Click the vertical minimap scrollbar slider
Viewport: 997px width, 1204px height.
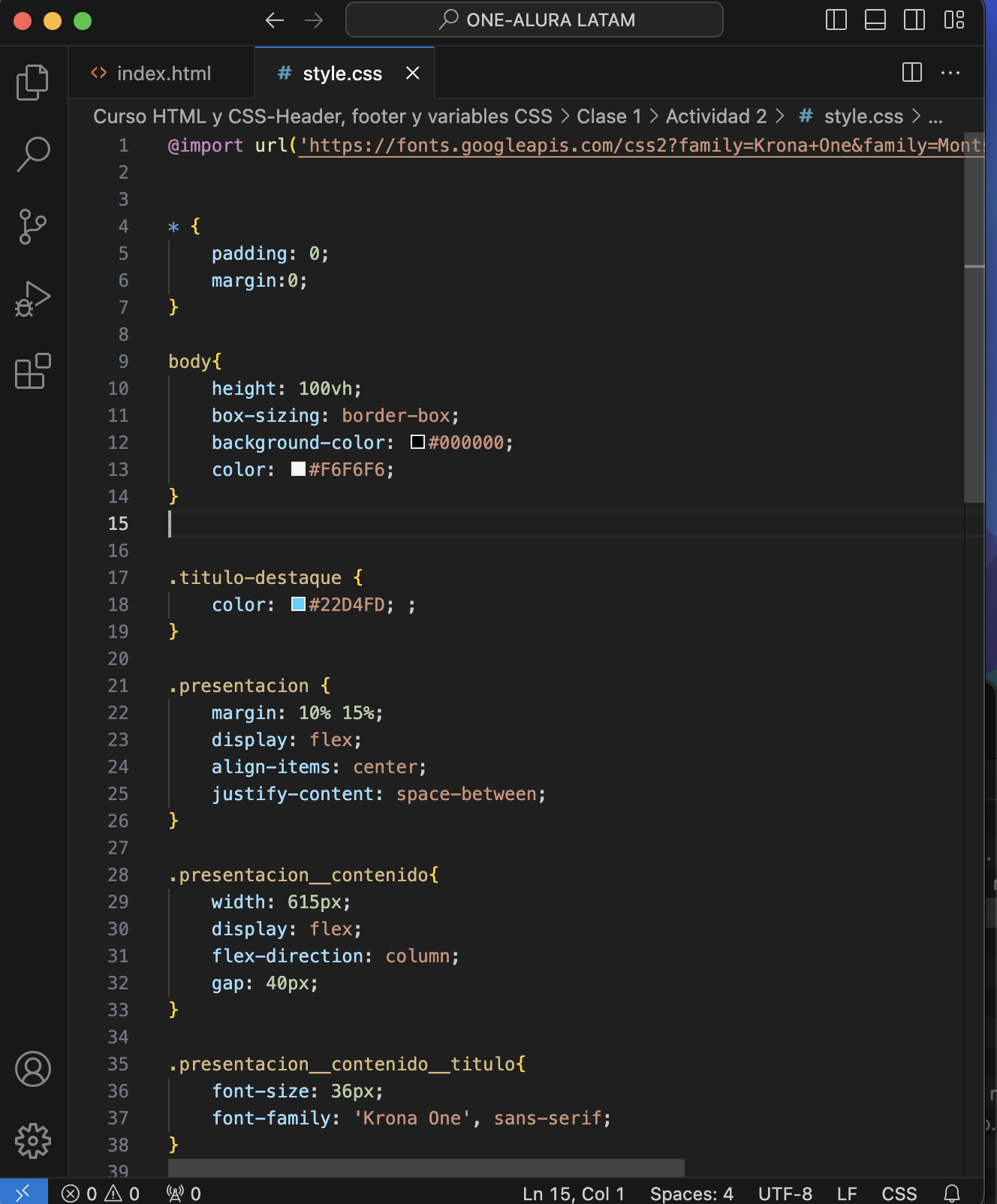point(974,319)
